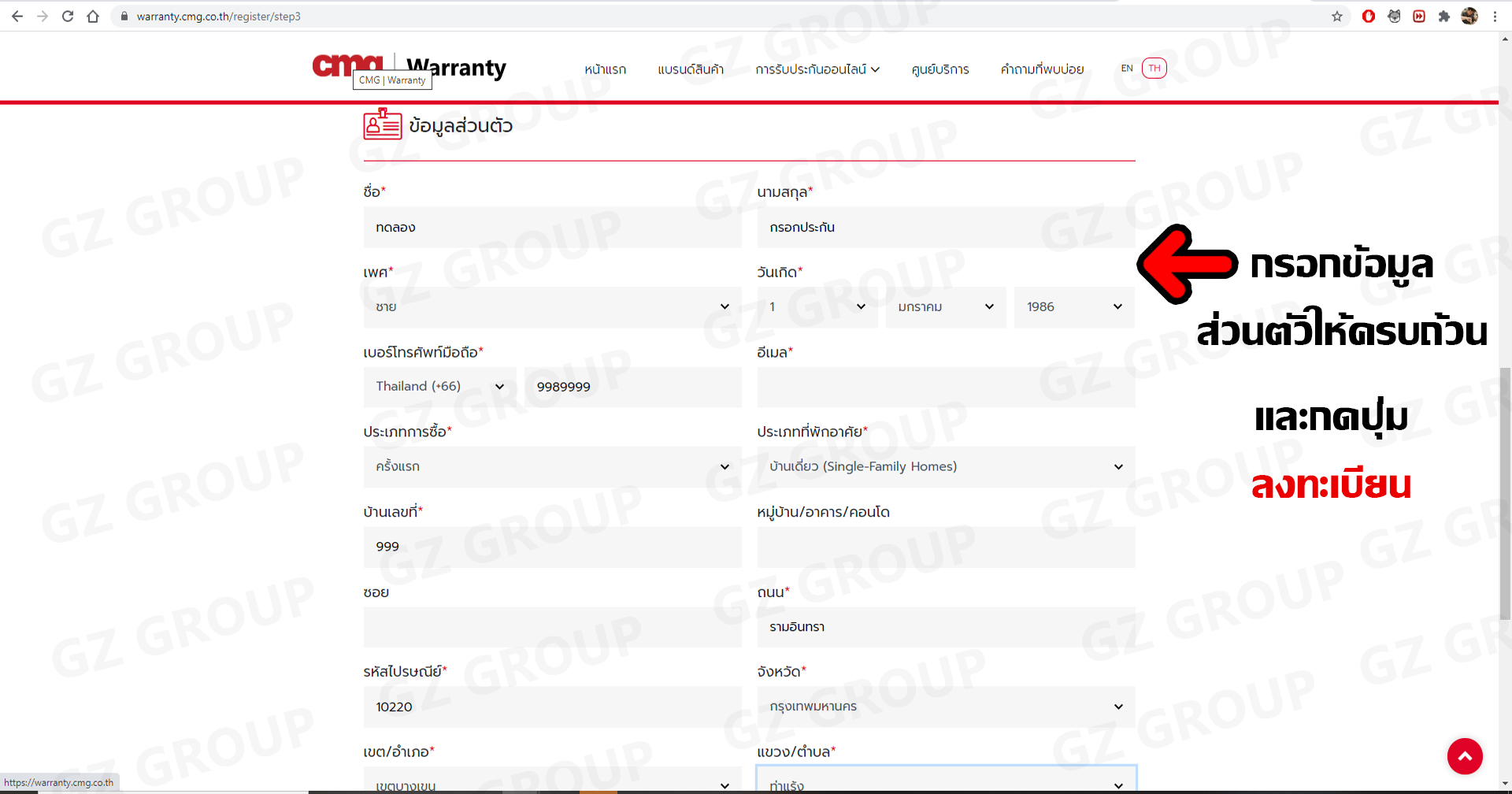The width and height of the screenshot is (1512, 794).
Task: Click the CMG Warranty logo
Action: coord(409,68)
